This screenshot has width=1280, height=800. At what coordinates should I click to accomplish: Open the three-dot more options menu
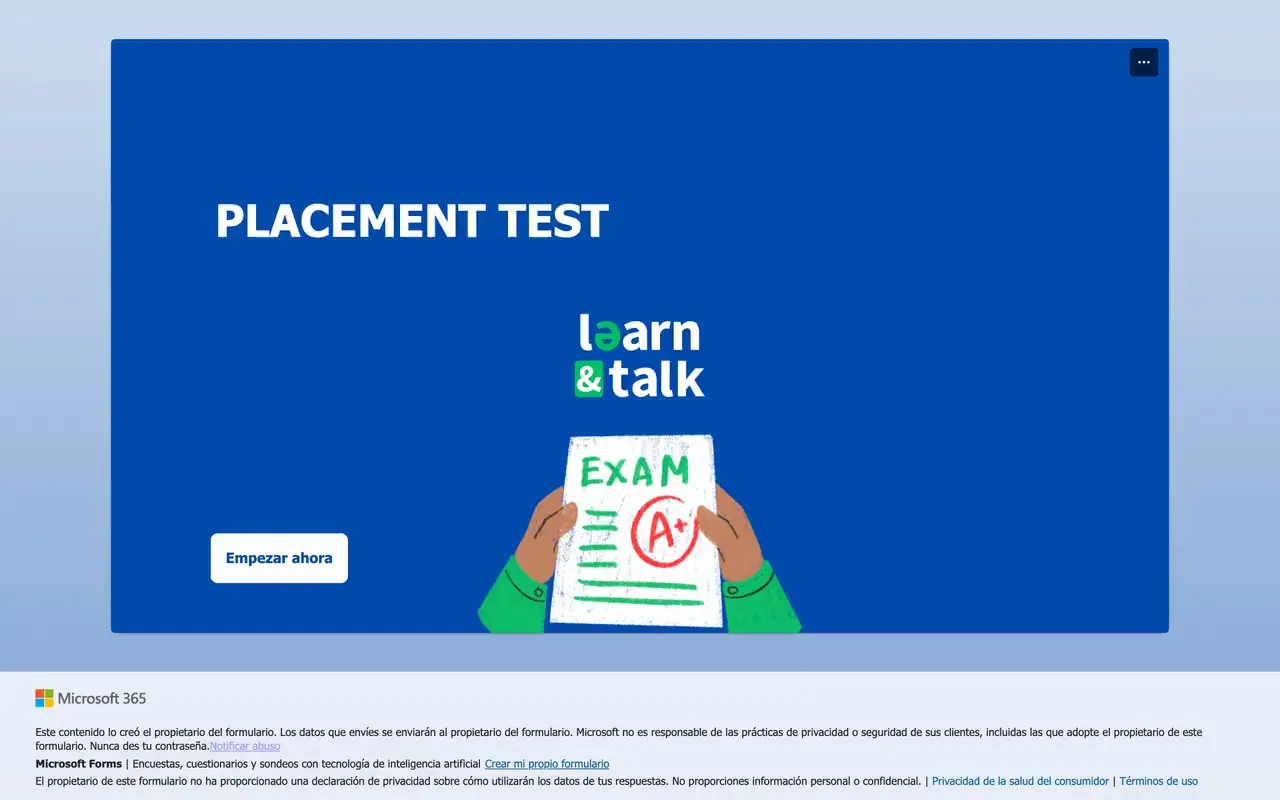(1144, 62)
